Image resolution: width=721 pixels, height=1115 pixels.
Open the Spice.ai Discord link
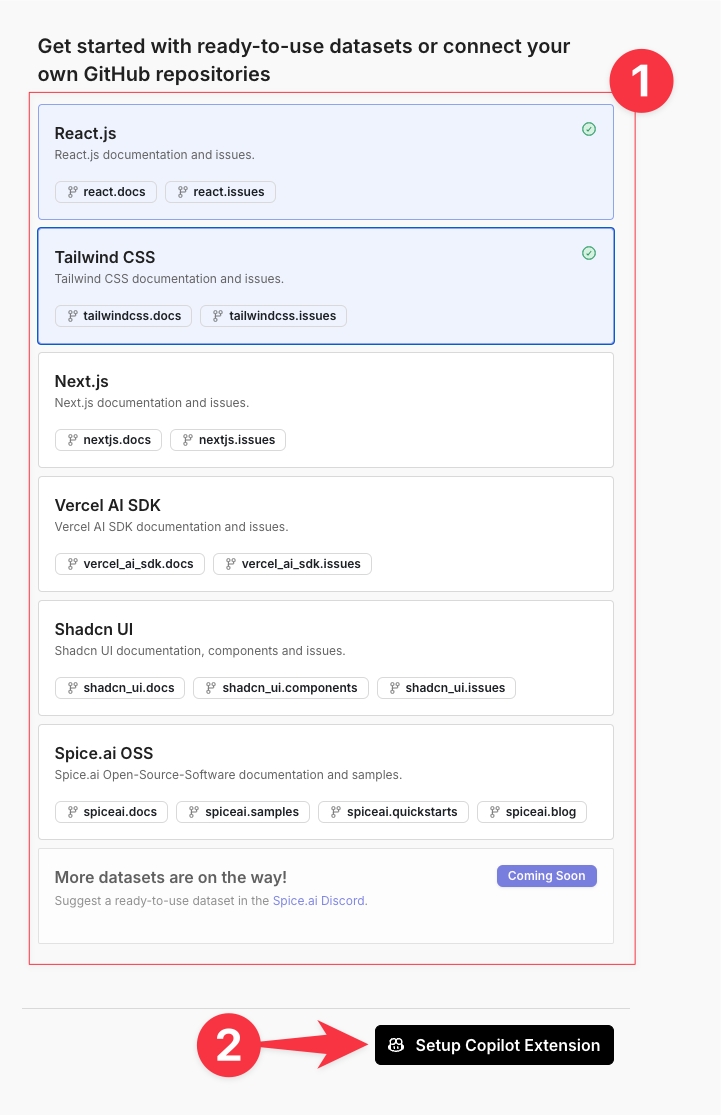319,901
